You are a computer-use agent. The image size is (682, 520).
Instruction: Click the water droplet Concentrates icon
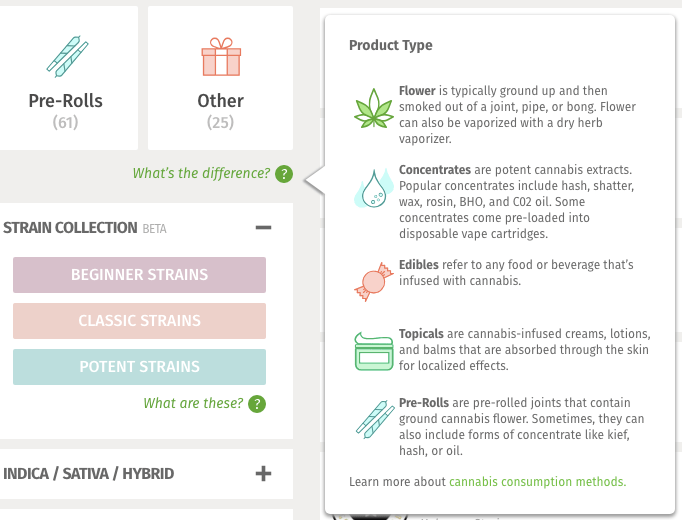(374, 189)
